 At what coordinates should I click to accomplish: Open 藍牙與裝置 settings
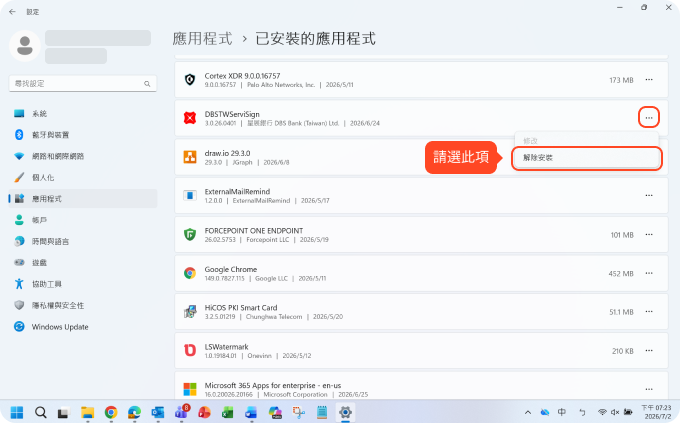(x=82, y=135)
